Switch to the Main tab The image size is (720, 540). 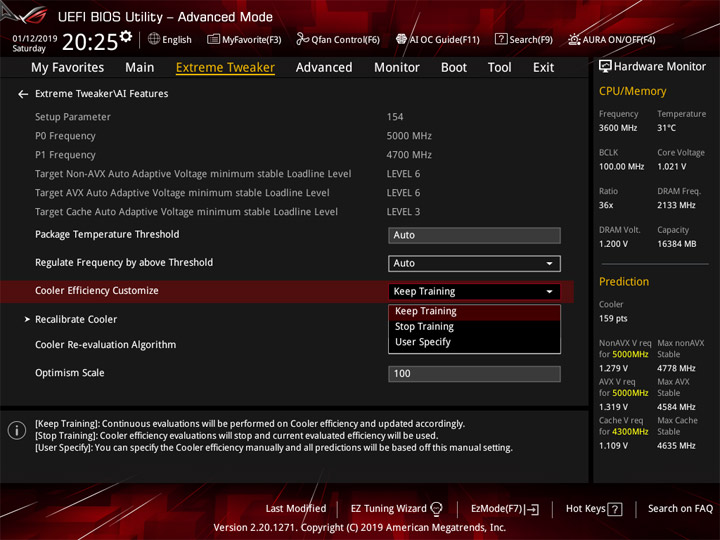140,68
